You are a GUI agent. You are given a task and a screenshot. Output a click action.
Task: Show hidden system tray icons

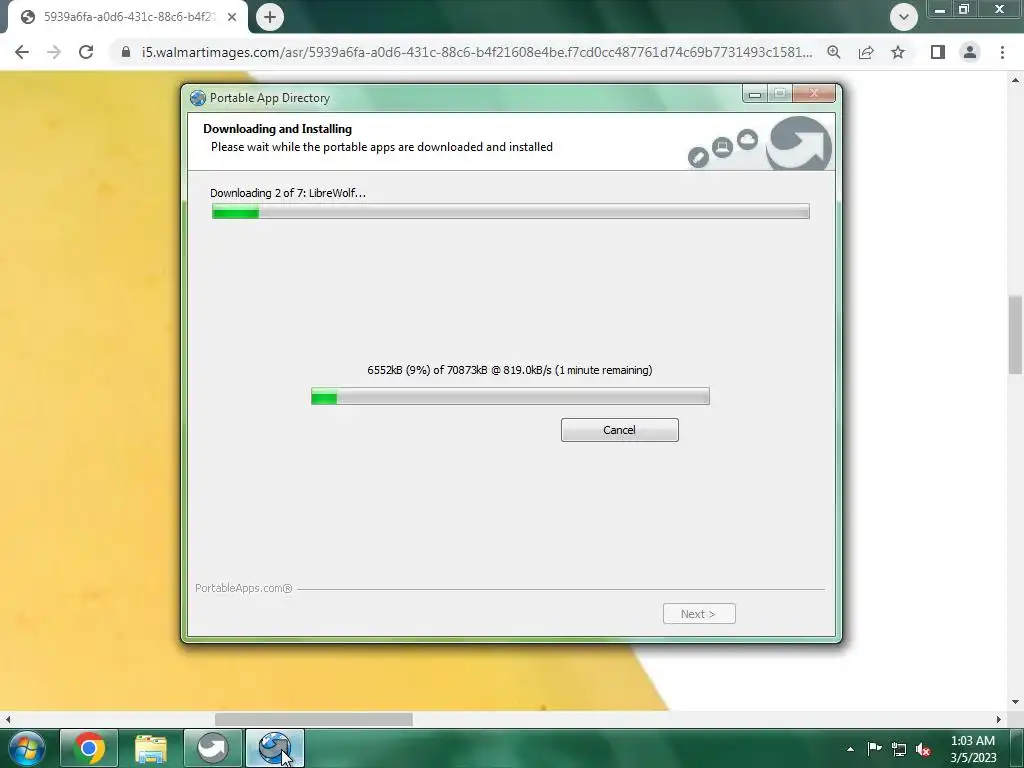[x=850, y=749]
